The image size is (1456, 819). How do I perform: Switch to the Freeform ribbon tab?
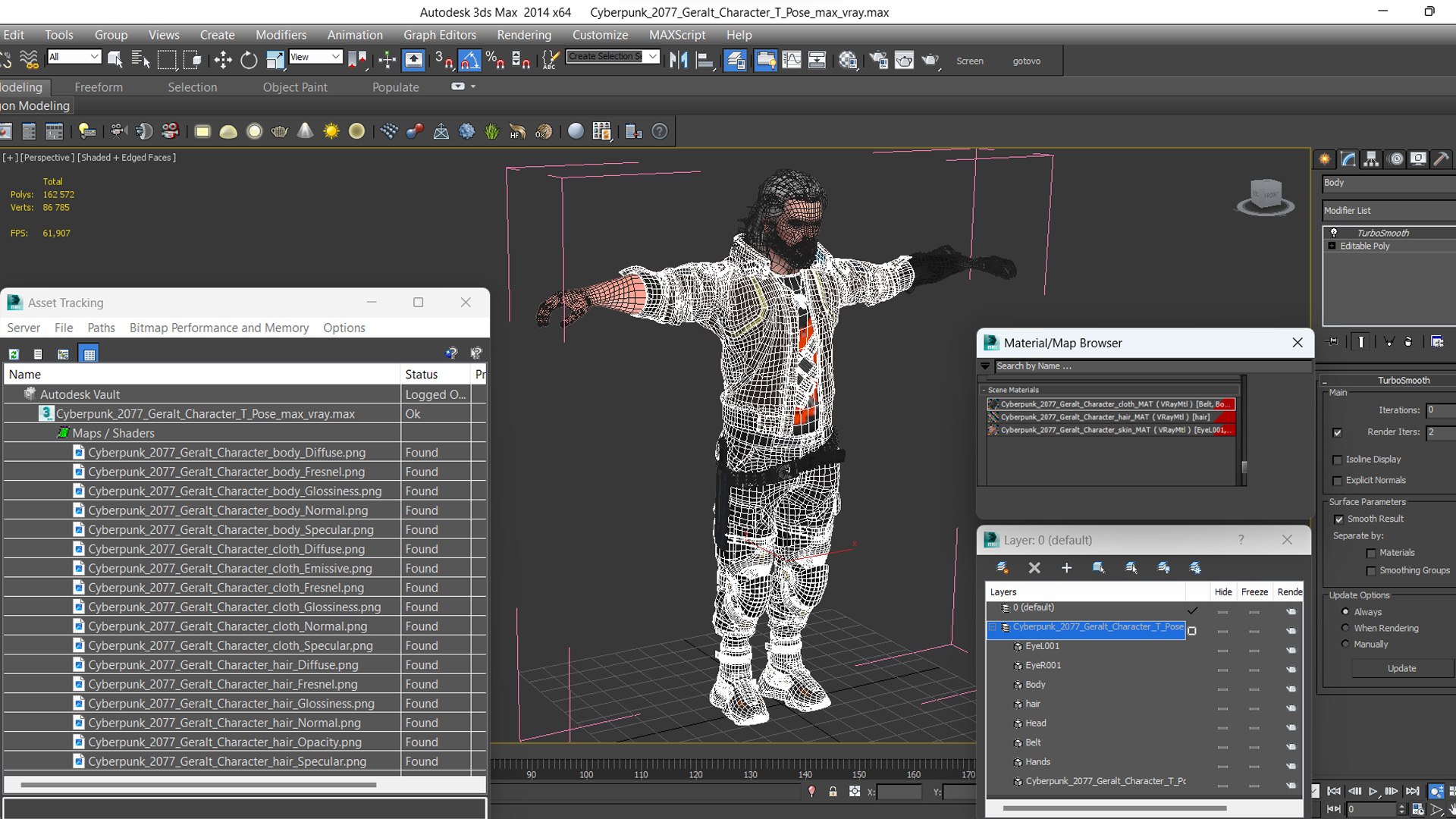pyautogui.click(x=99, y=87)
